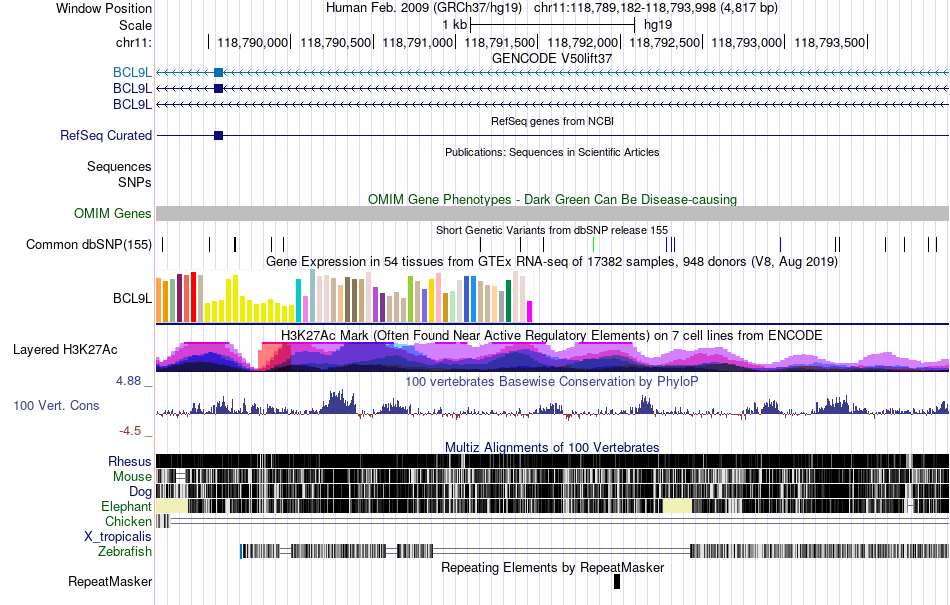950x605 pixels.
Task: Click the Zebrafish alignment label
Action: [x=125, y=552]
